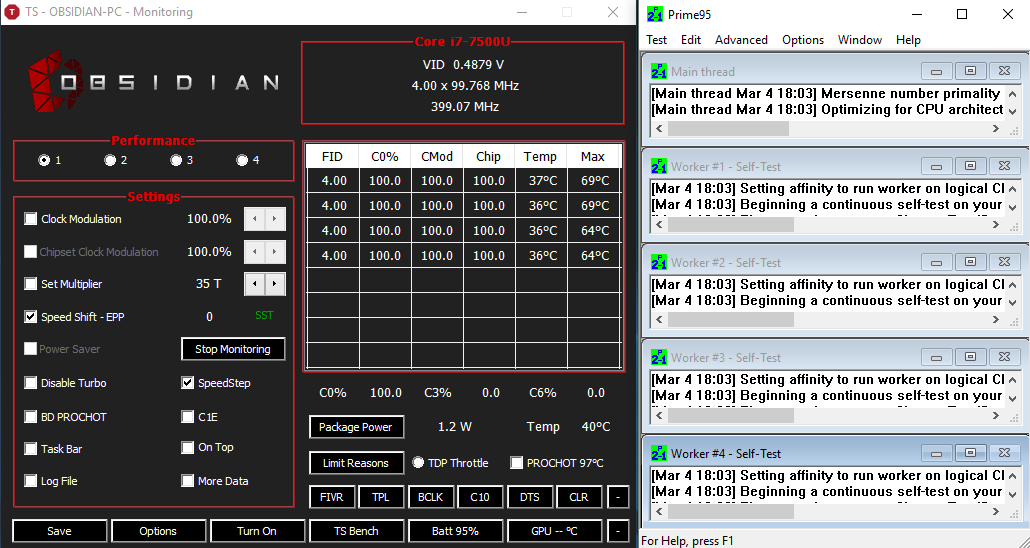Minimize the Worker #2 child window
1030x548 pixels.
(x=937, y=262)
